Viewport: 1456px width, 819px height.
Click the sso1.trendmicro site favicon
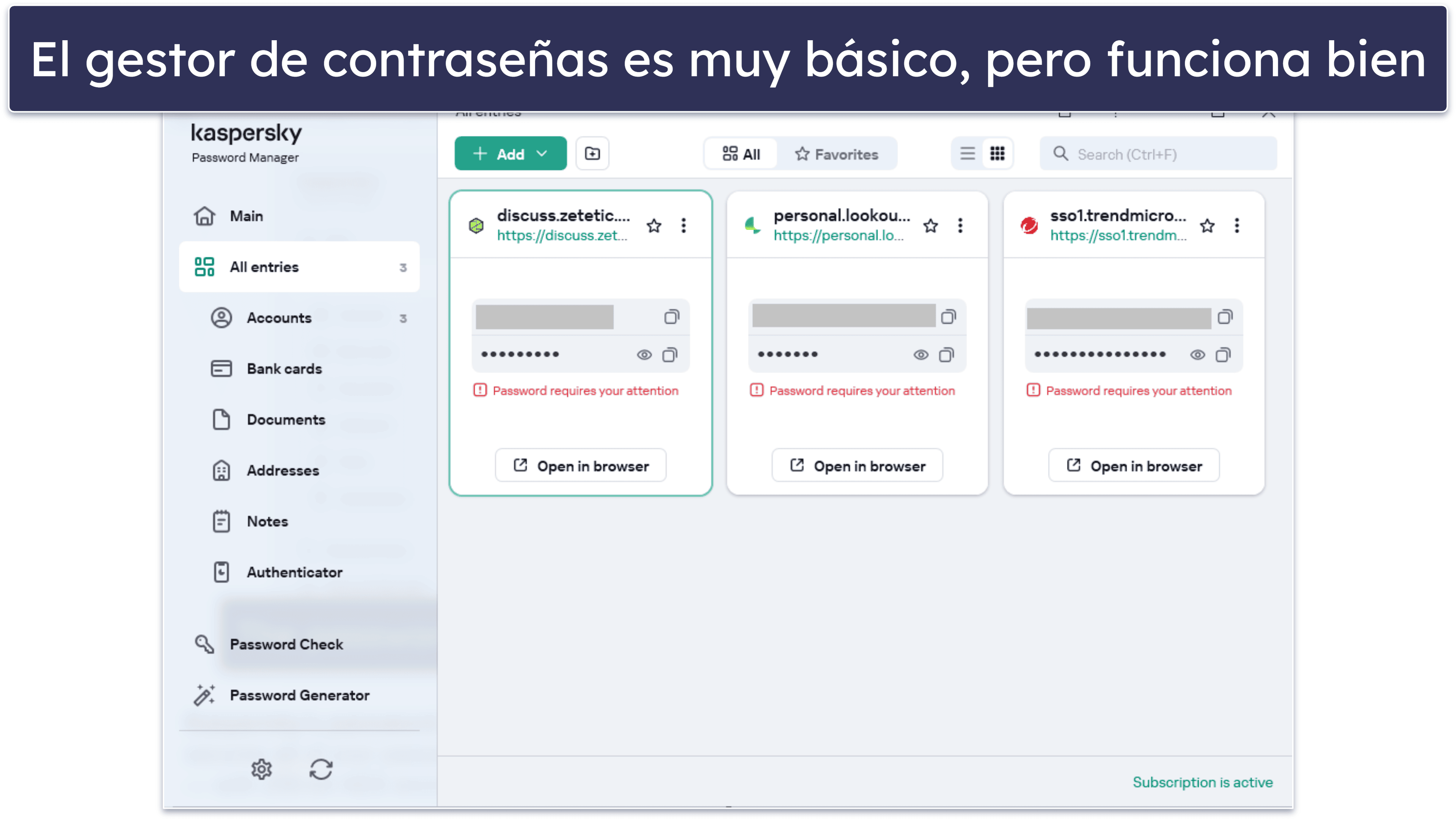coord(1029,226)
